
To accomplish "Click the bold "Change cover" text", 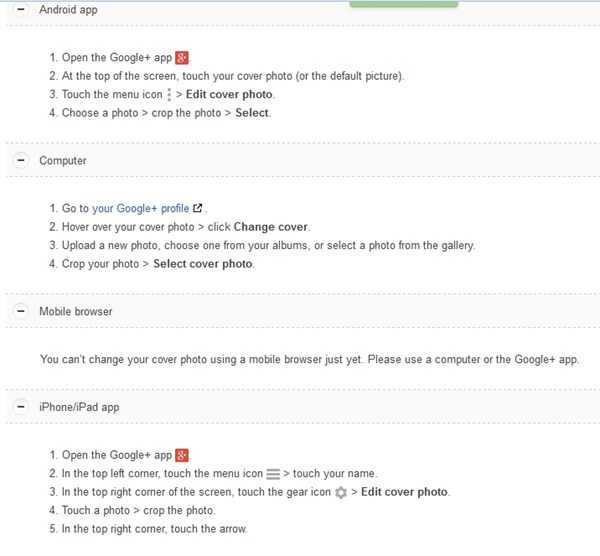I will click(x=271, y=227).
